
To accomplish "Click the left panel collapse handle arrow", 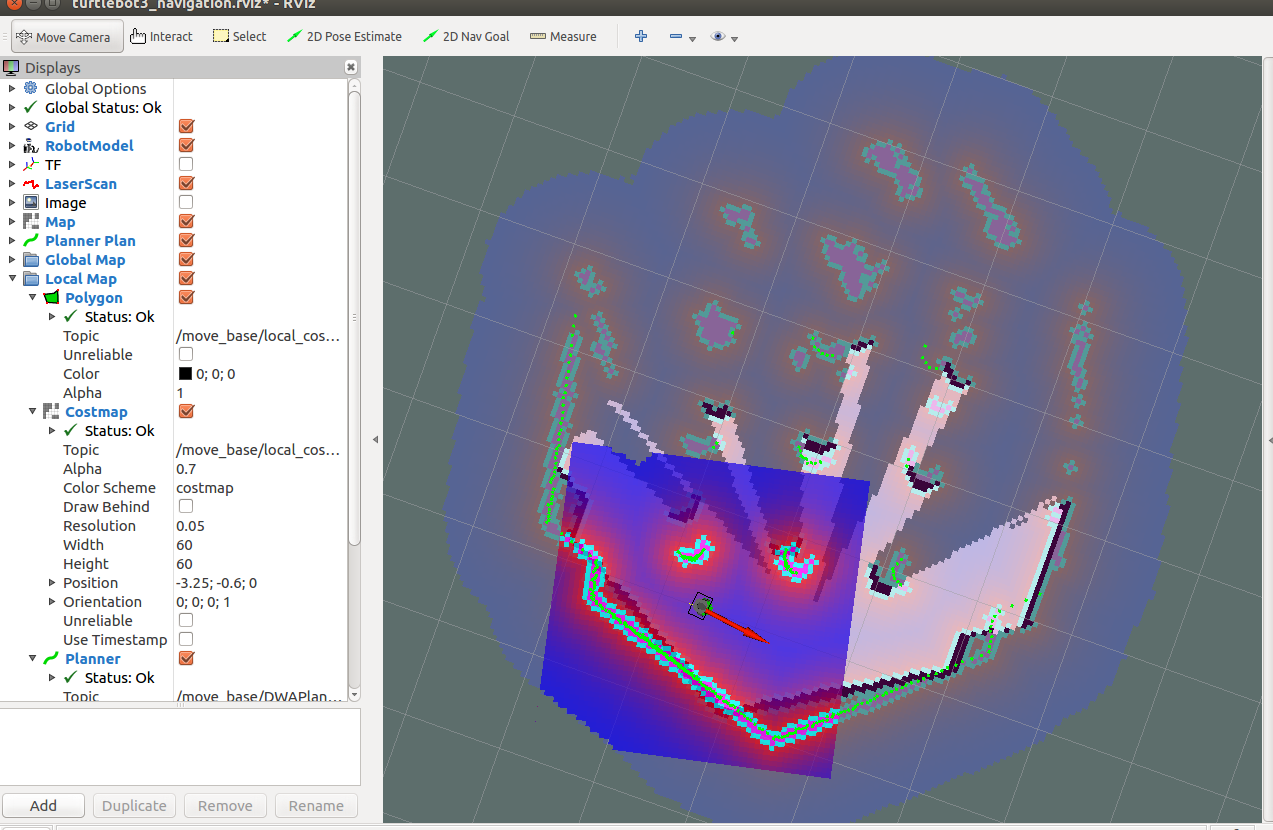I will [x=375, y=440].
